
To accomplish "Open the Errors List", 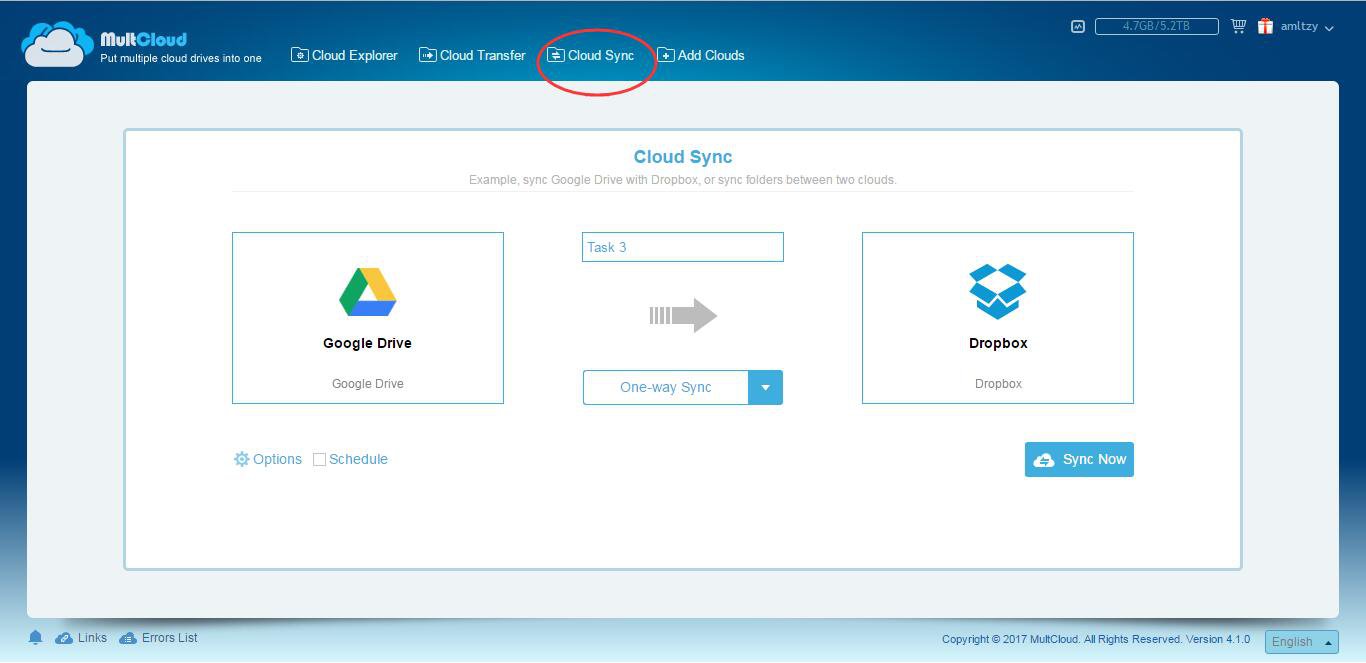I will click(x=158, y=638).
